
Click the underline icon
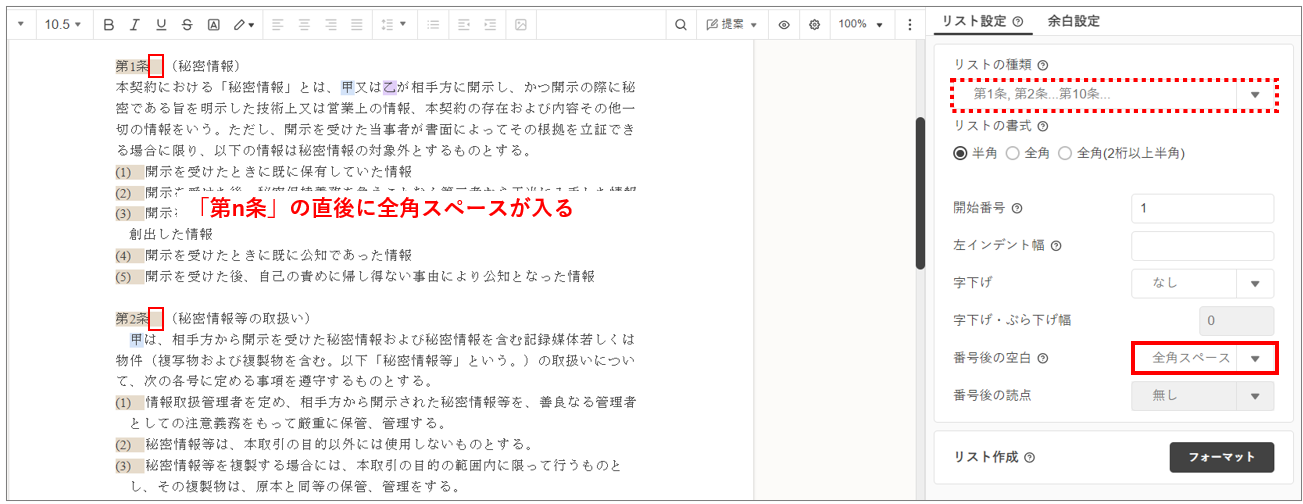point(161,24)
